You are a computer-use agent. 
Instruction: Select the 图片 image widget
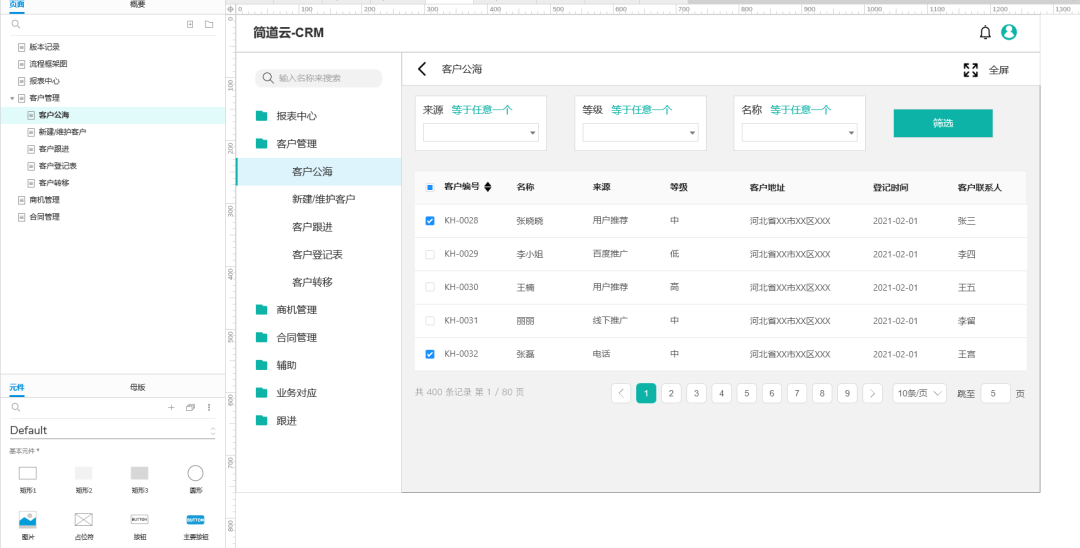[x=27, y=519]
